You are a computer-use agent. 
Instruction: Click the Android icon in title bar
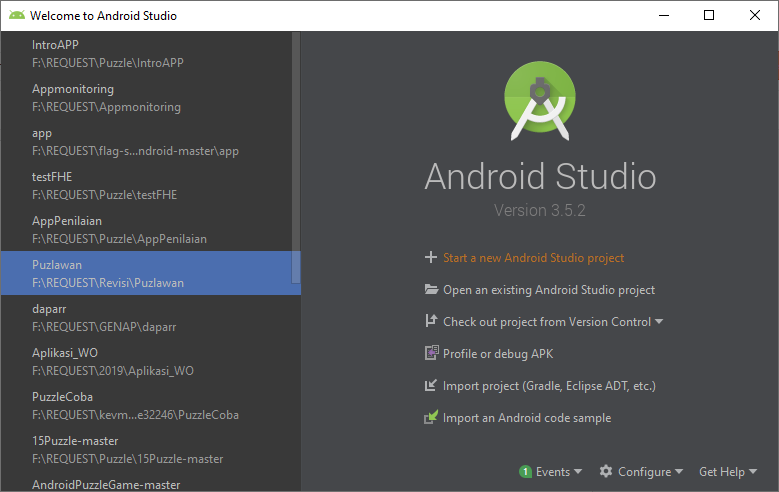tap(16, 15)
